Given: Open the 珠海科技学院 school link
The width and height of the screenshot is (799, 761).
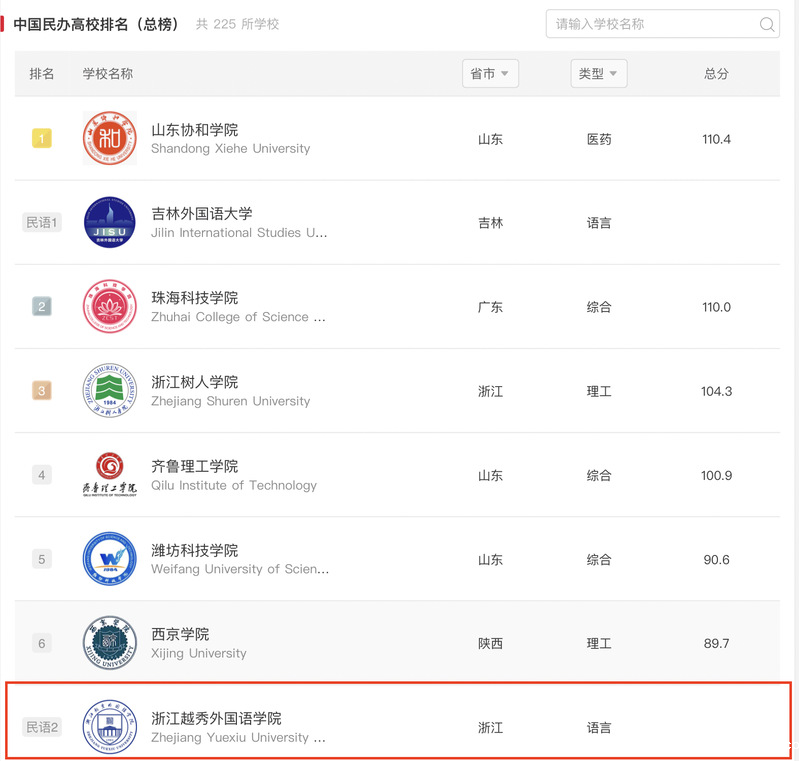Looking at the screenshot, I should (194, 298).
